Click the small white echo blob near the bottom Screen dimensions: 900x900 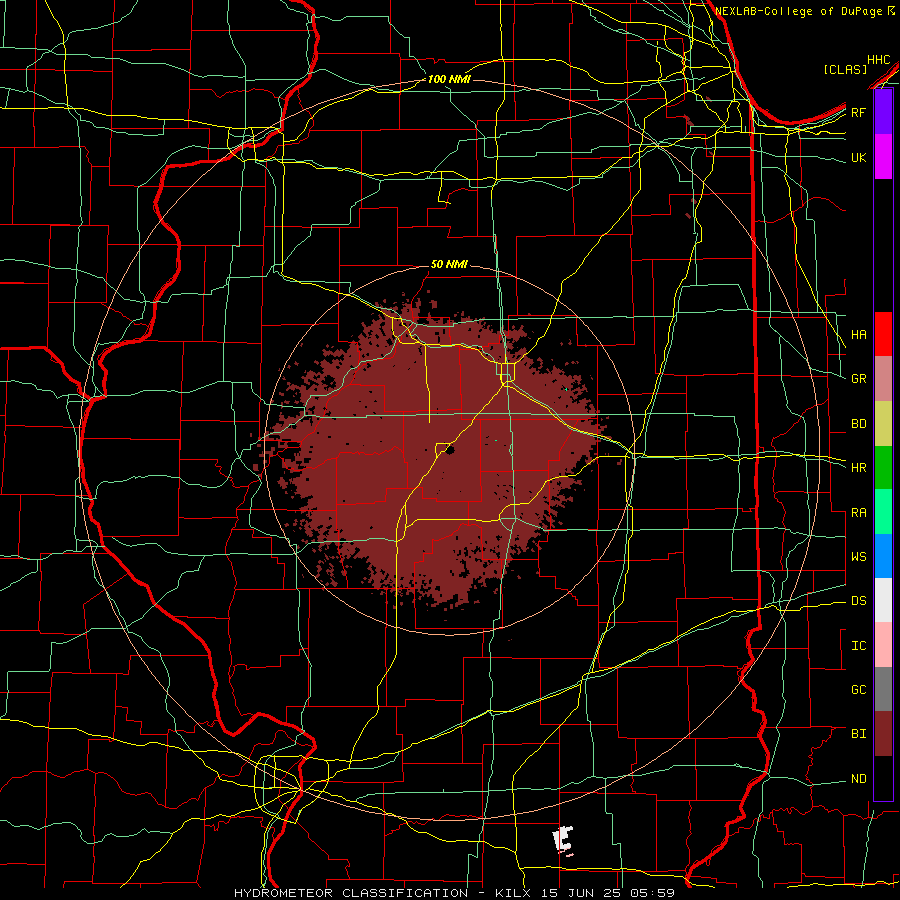(x=563, y=841)
